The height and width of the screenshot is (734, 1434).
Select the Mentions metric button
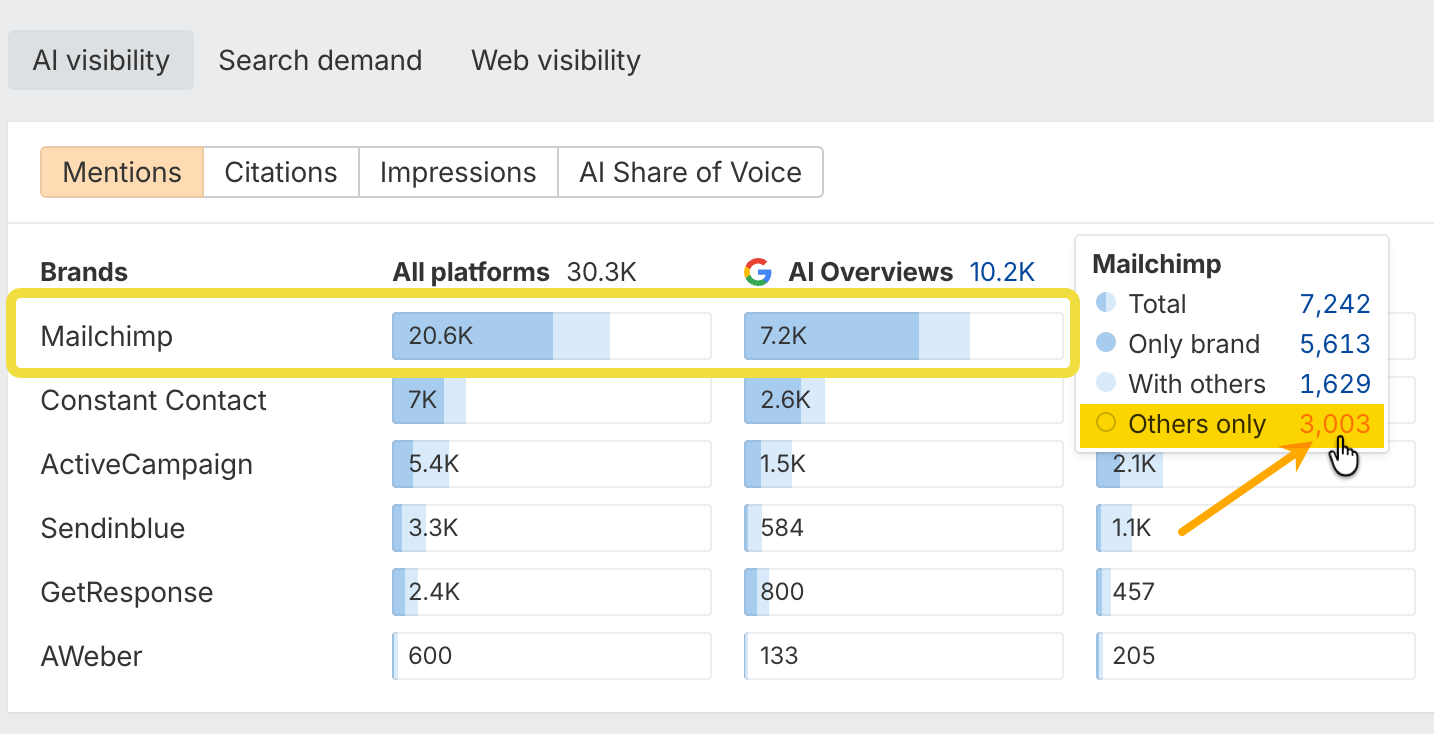click(x=122, y=172)
